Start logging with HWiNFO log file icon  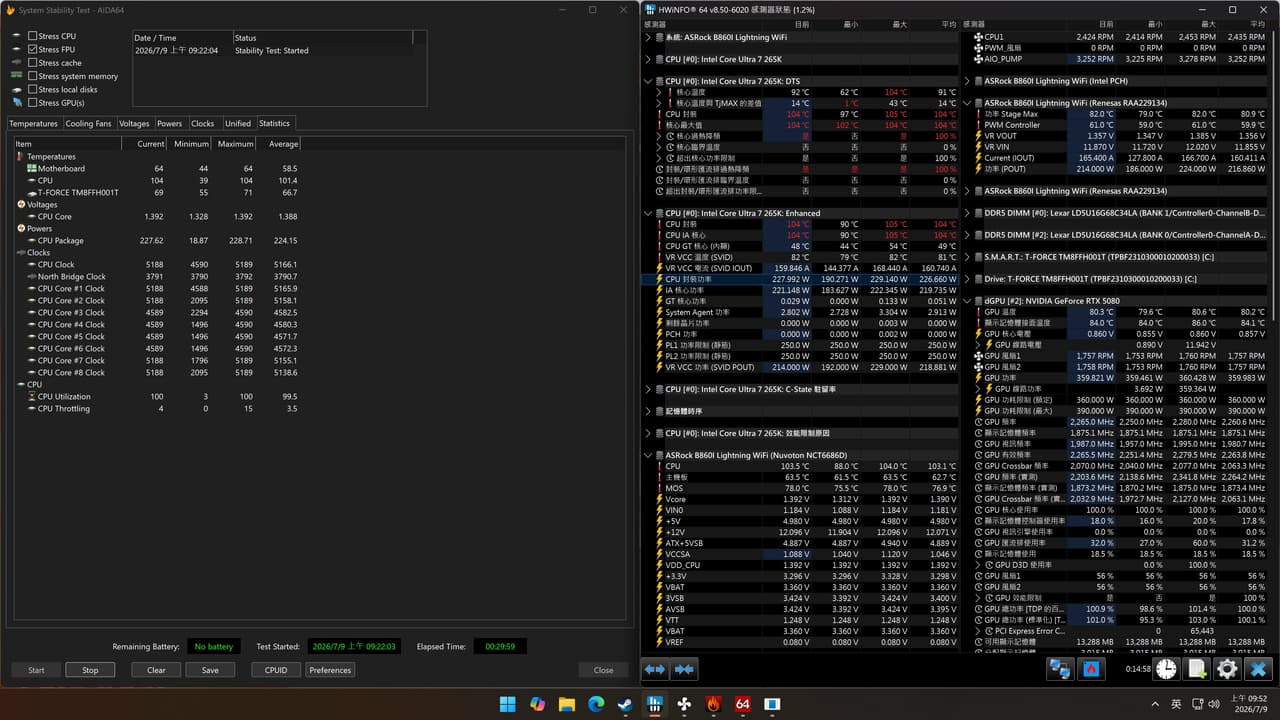(1197, 669)
